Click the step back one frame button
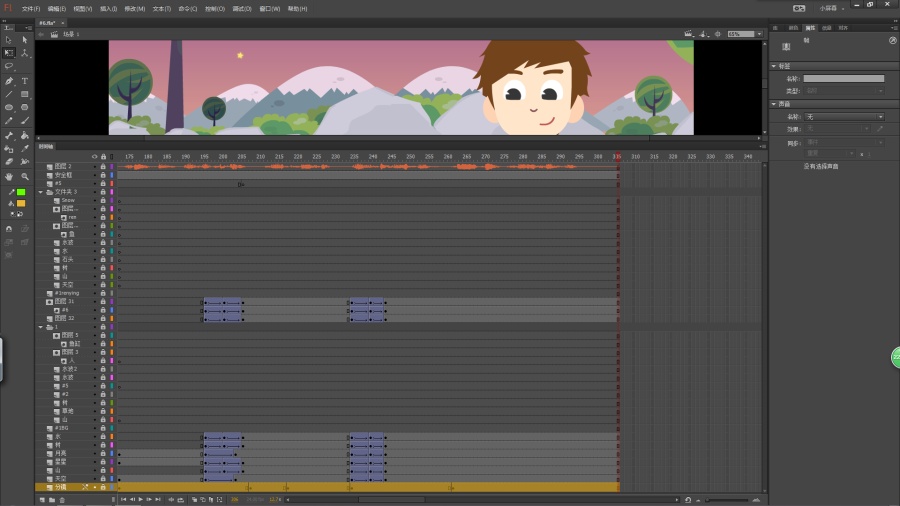The image size is (900, 506). tap(132, 500)
